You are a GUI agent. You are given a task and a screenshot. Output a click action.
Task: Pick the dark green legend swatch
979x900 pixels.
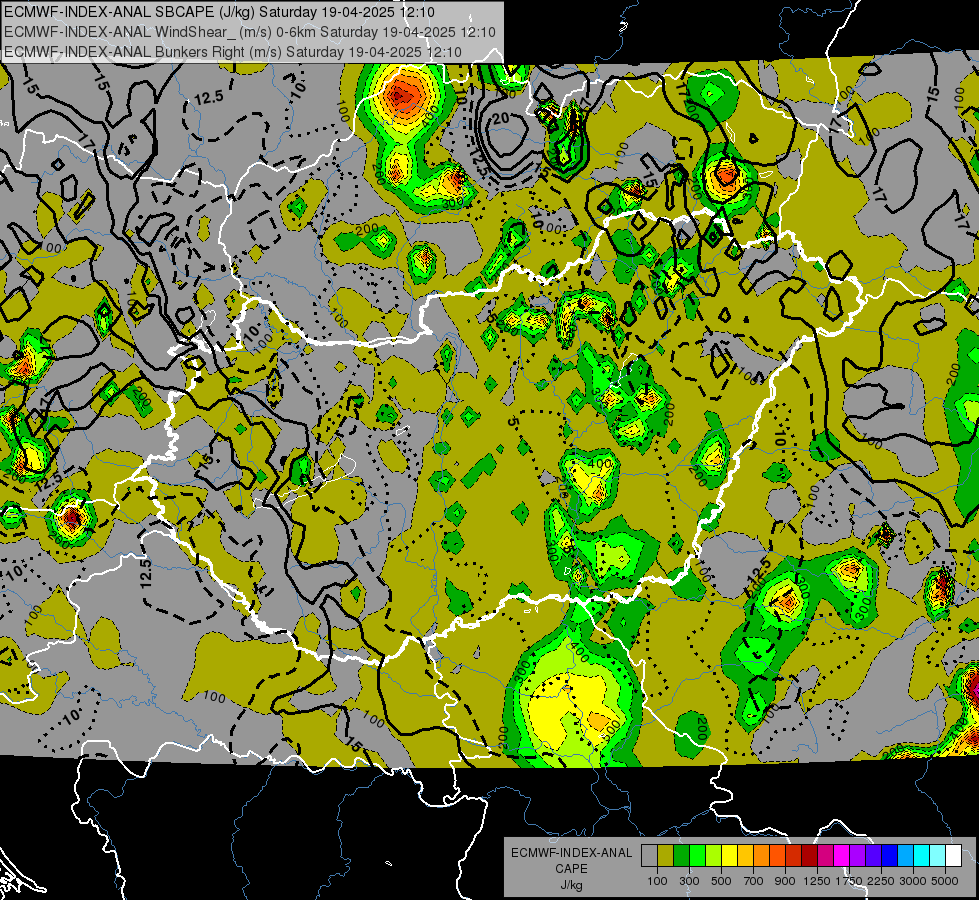(681, 855)
